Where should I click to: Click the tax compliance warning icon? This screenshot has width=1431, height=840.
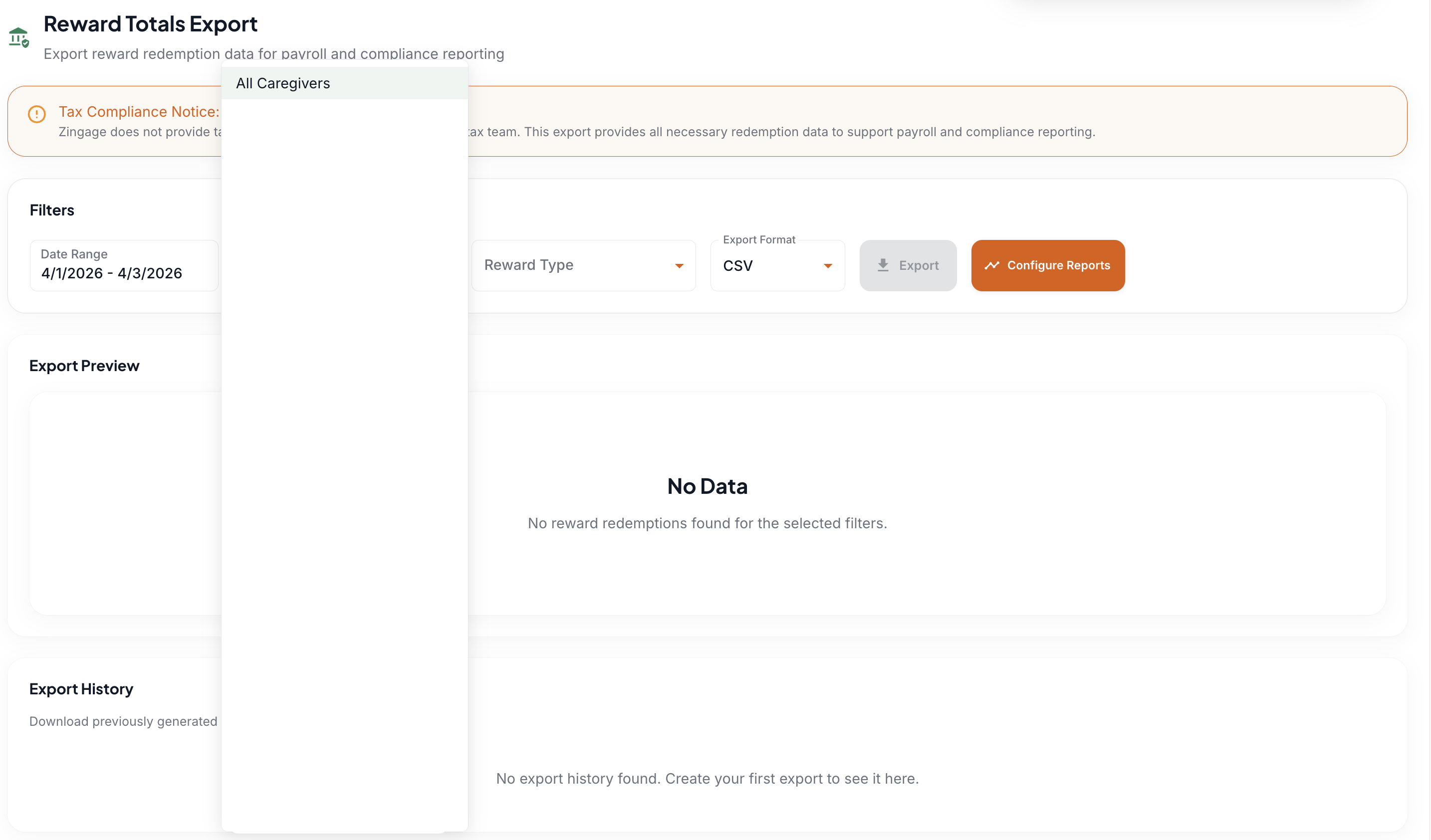pyautogui.click(x=37, y=114)
